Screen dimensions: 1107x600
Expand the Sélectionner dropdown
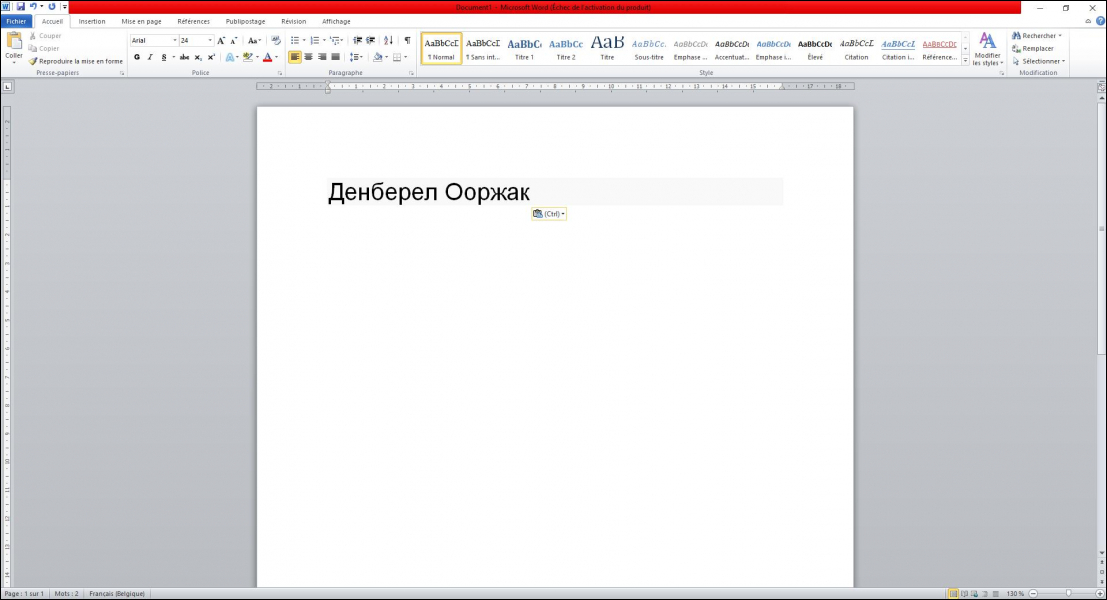coord(1039,61)
